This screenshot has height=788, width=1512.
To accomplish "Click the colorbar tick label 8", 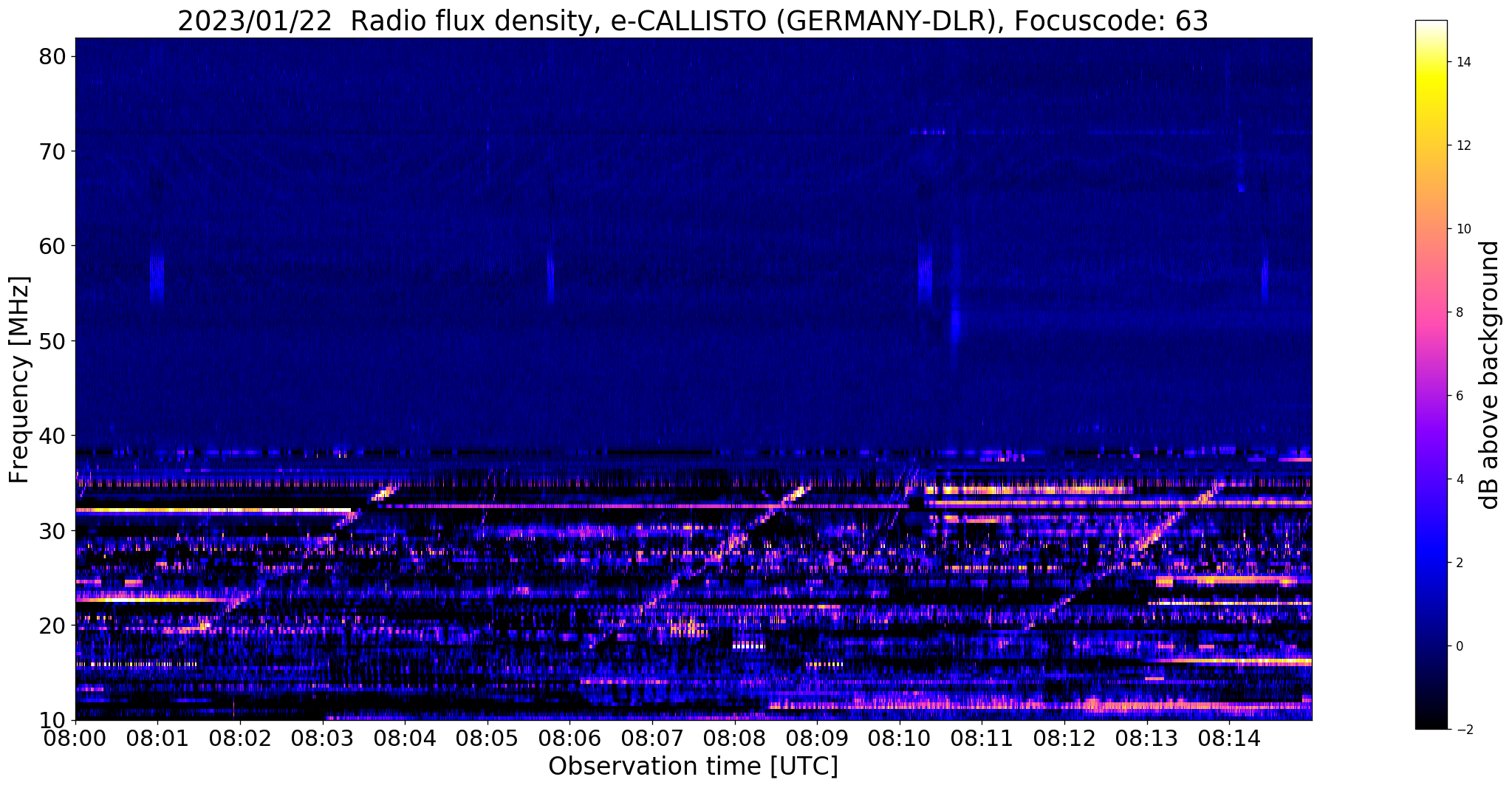I will pos(1460,312).
